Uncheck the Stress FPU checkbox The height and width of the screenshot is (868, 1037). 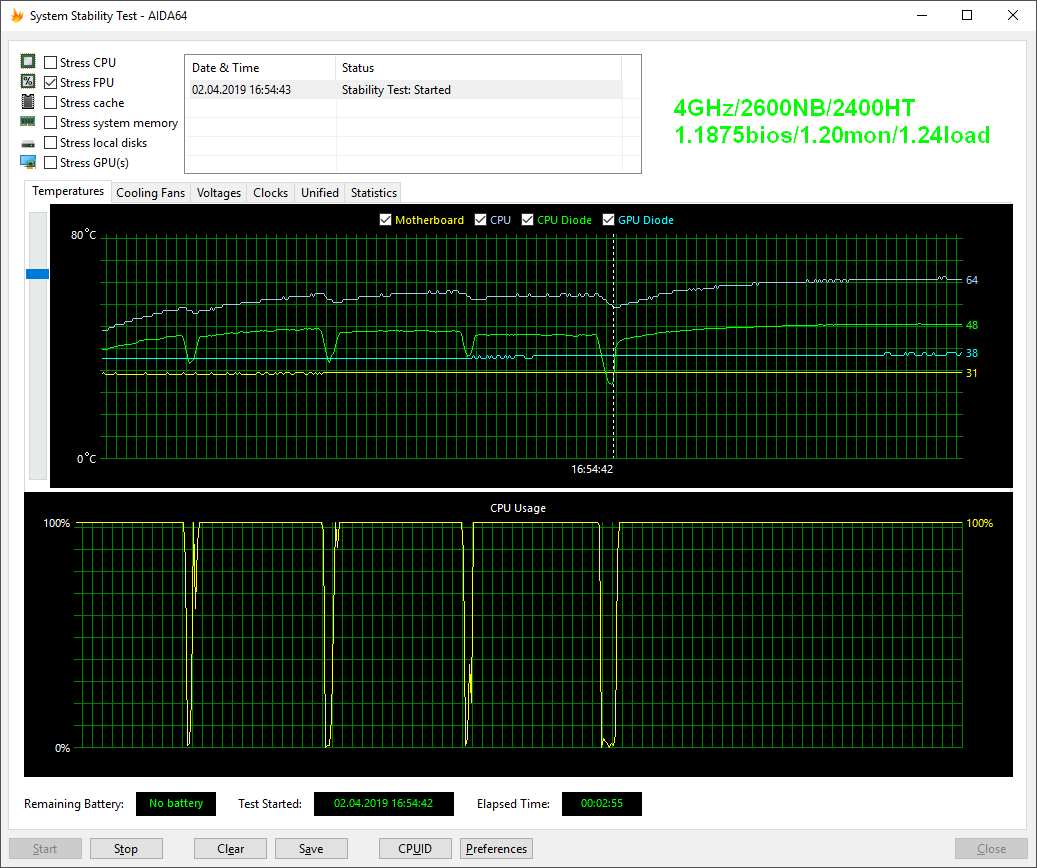point(50,83)
